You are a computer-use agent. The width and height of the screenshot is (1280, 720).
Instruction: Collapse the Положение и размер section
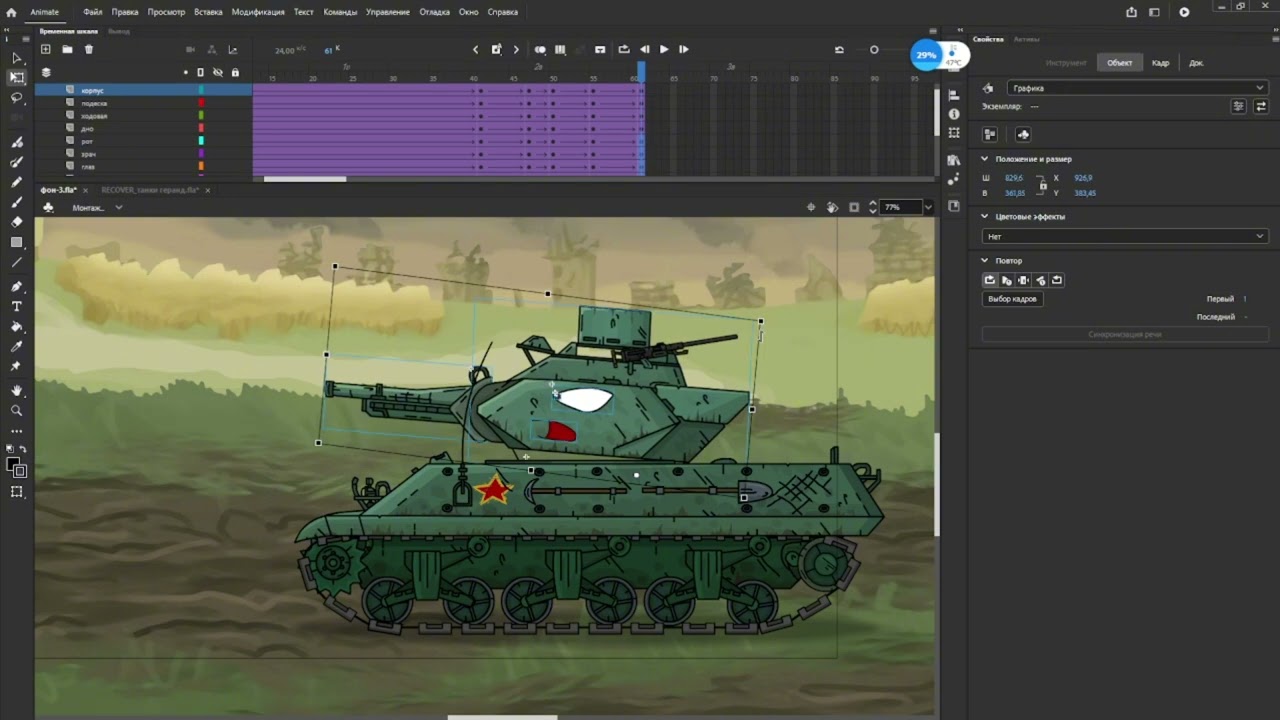(984, 159)
